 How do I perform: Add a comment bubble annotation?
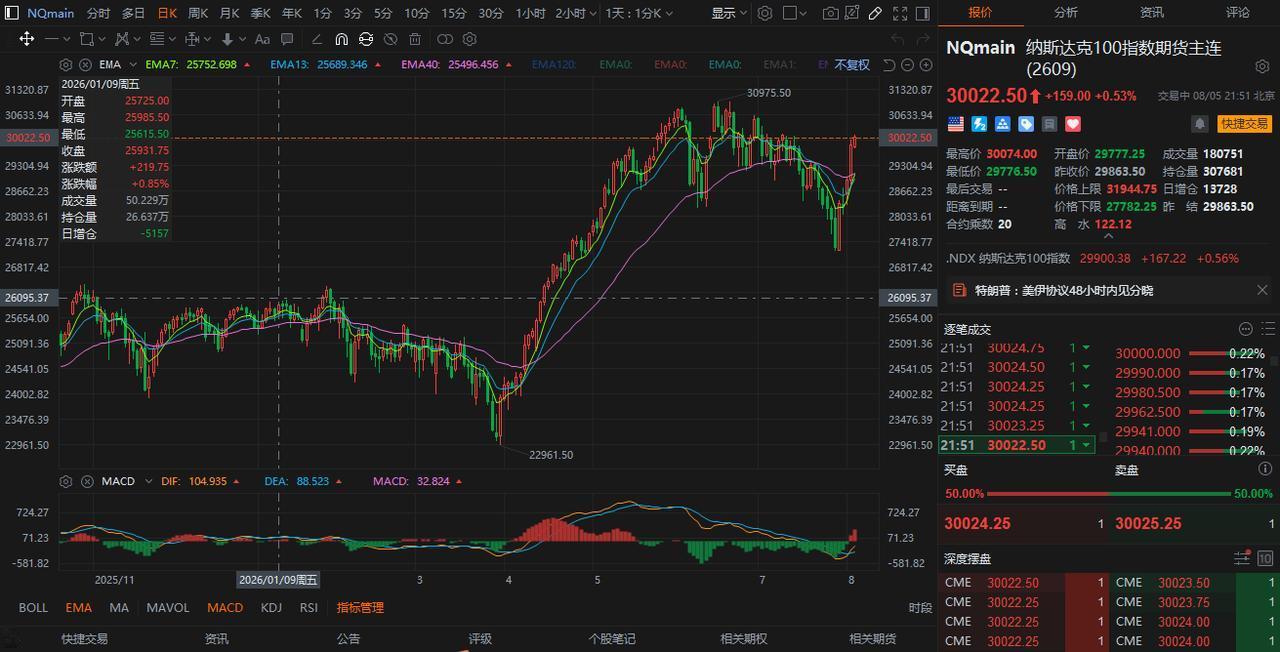pyautogui.click(x=287, y=39)
